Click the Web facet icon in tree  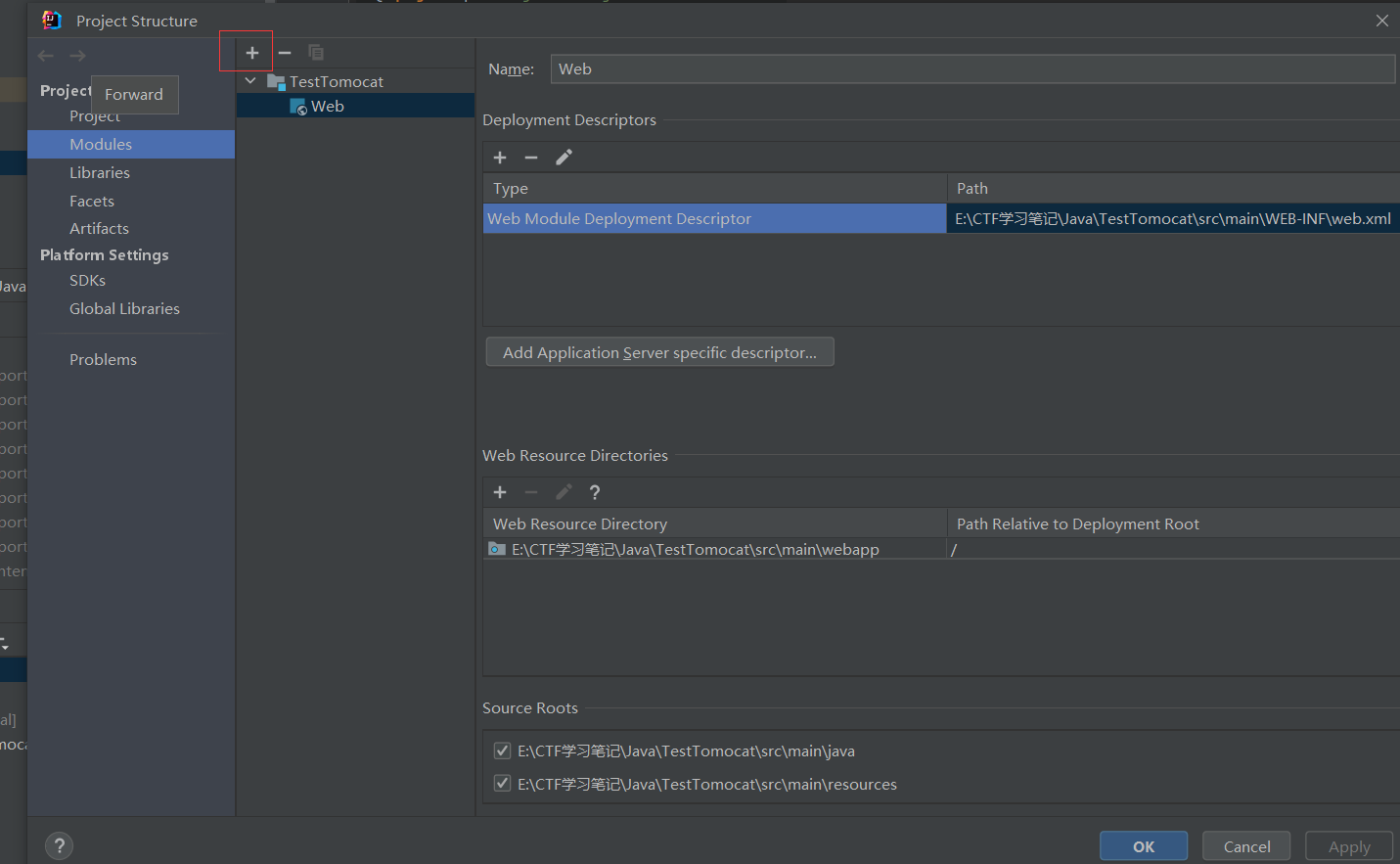tap(298, 107)
